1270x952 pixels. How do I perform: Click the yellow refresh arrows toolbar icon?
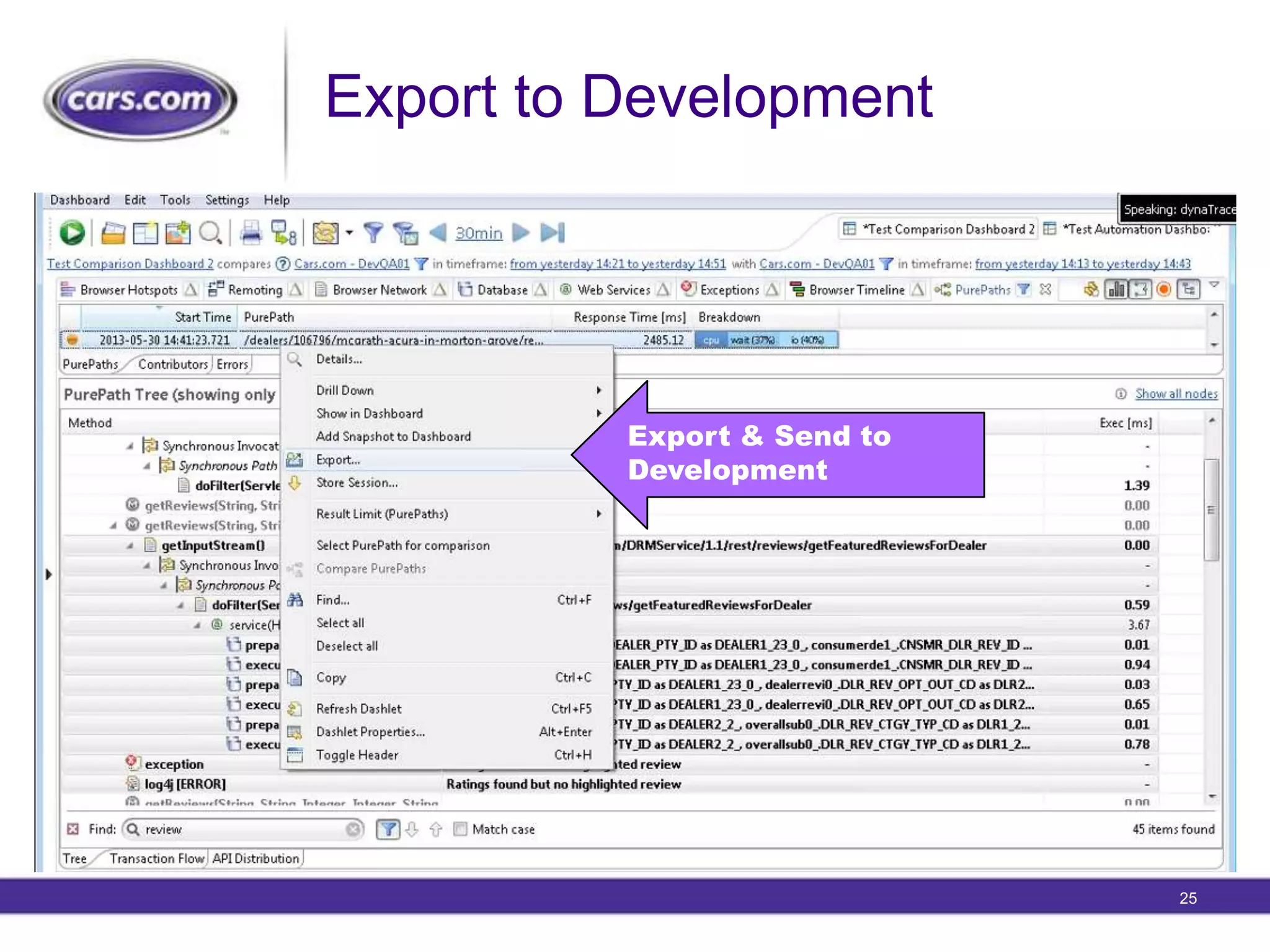pos(326,233)
